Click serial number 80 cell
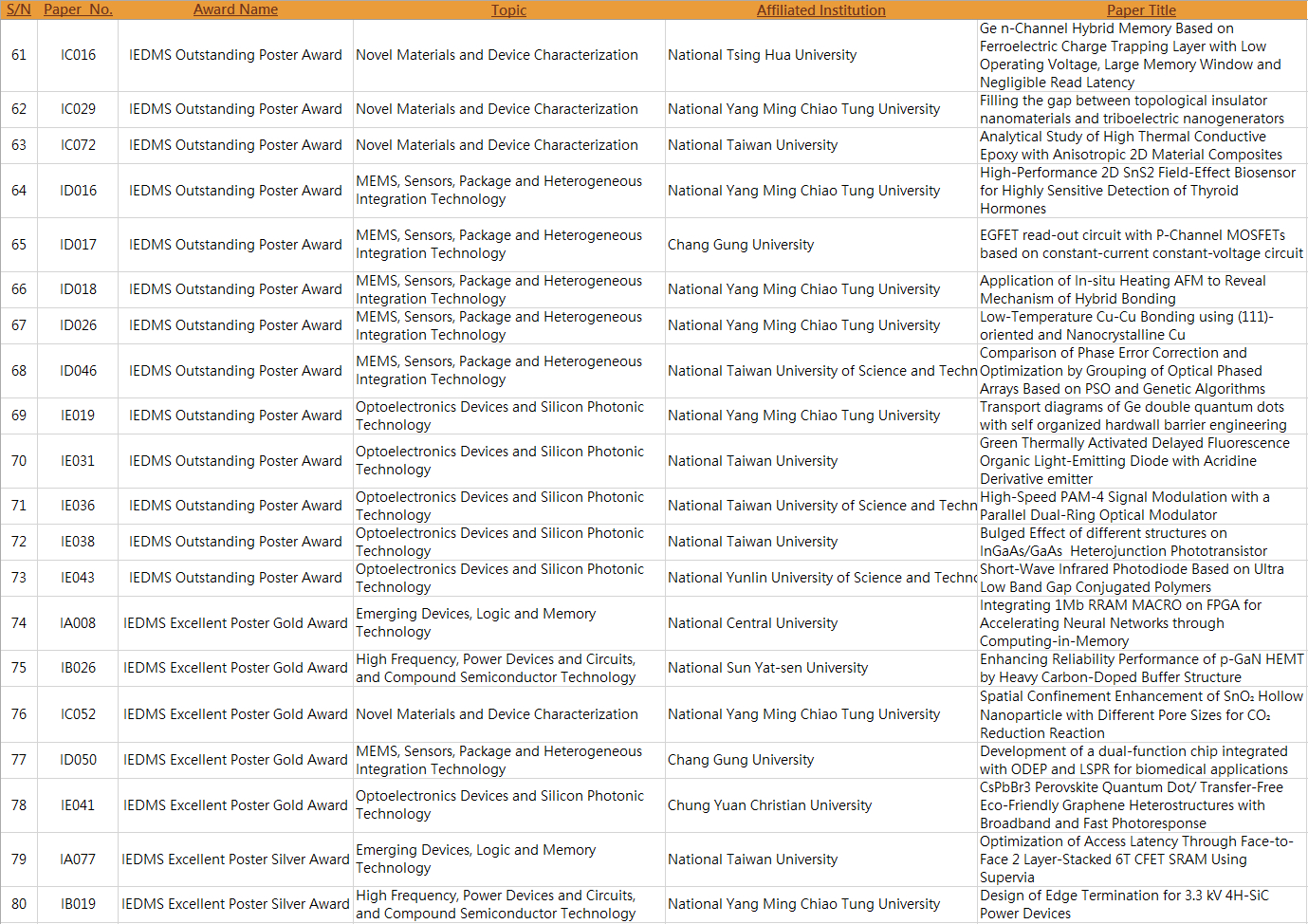The height and width of the screenshot is (924, 1308). coord(19,904)
